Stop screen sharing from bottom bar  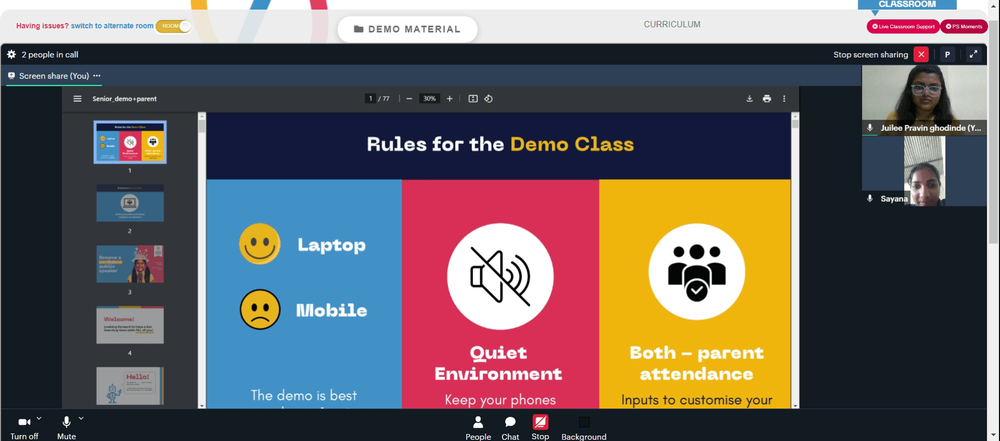[540, 428]
